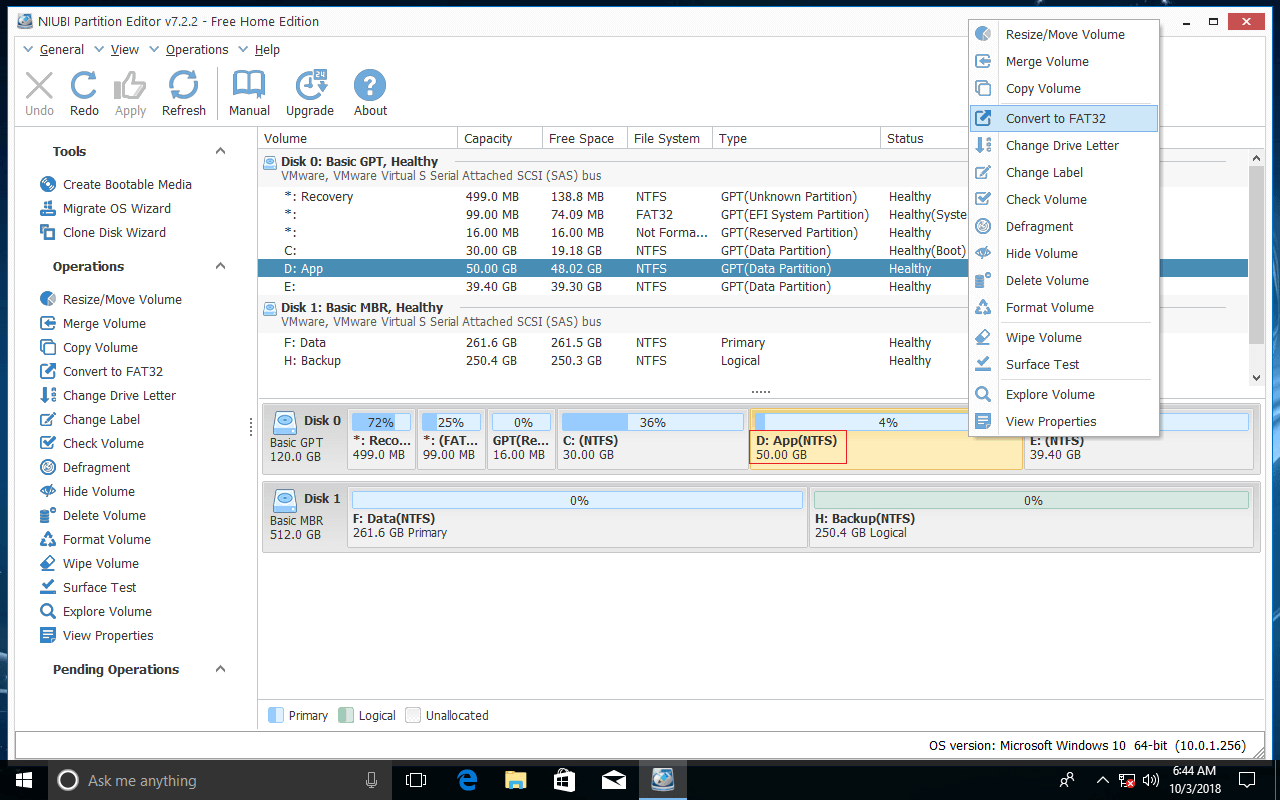Open the Manual book icon
Image resolution: width=1280 pixels, height=800 pixels.
[249, 93]
